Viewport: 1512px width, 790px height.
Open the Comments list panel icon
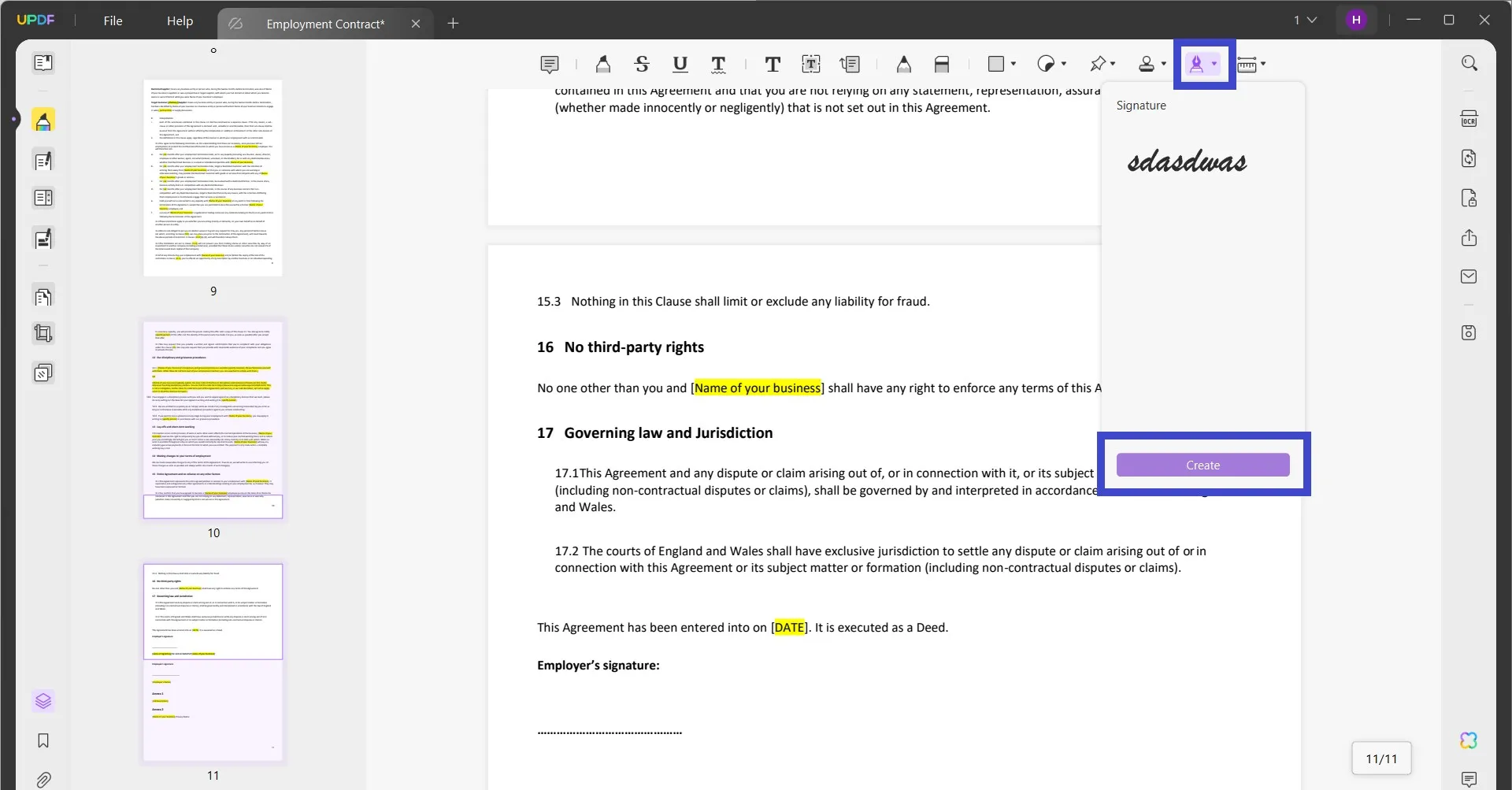click(x=1469, y=780)
